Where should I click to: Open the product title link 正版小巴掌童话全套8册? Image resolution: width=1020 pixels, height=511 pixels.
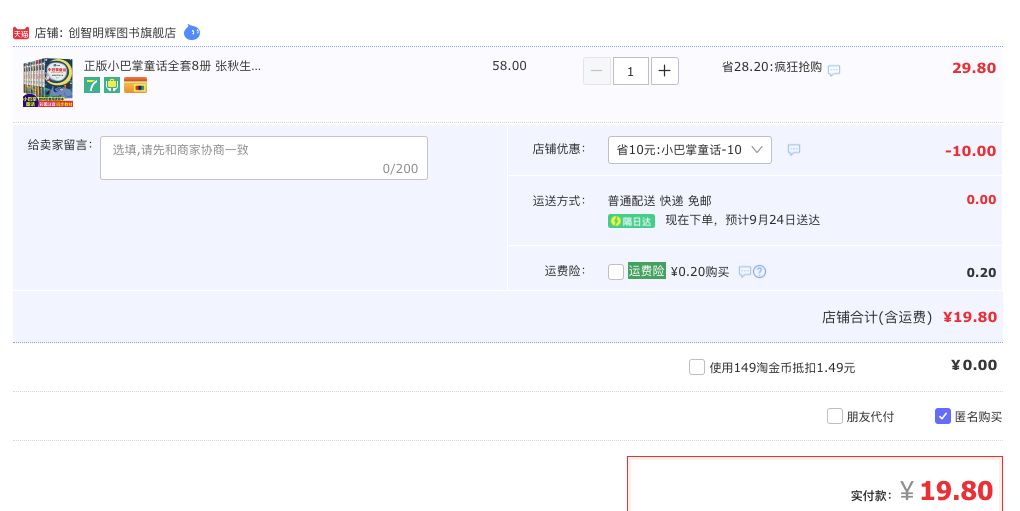172,66
